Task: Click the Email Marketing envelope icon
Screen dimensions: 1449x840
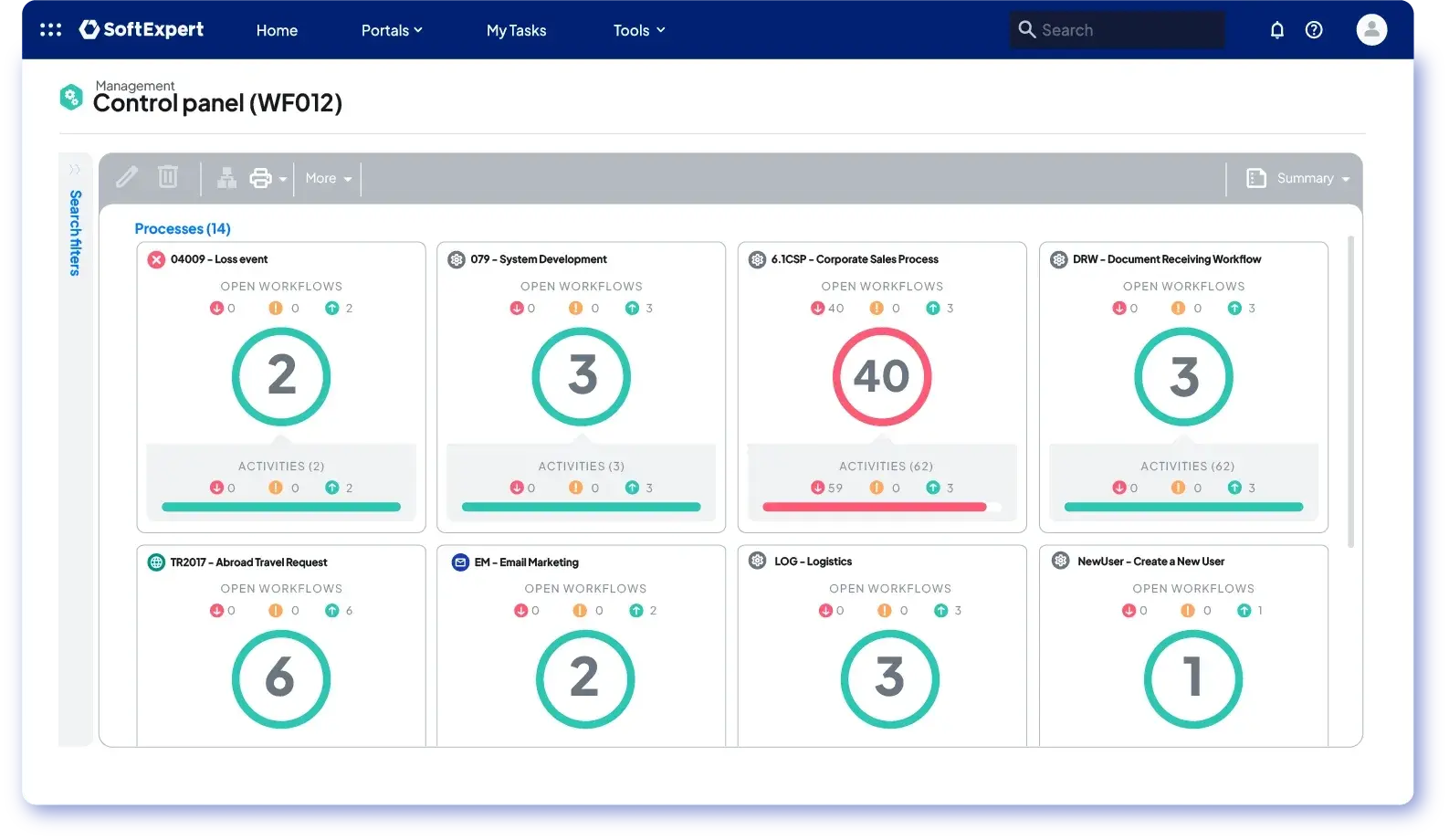Action: pyautogui.click(x=460, y=562)
